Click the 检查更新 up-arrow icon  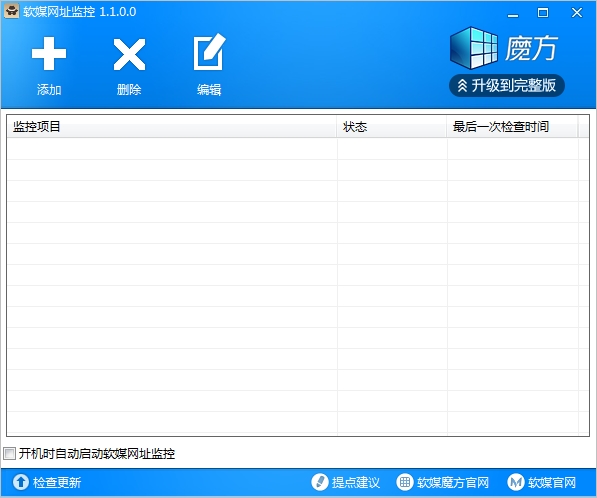21,482
